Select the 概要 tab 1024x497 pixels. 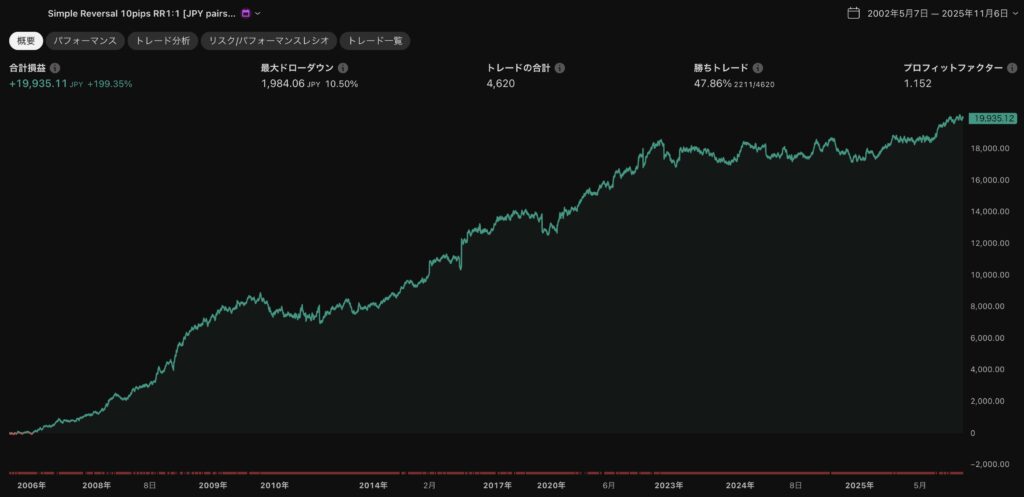point(26,41)
